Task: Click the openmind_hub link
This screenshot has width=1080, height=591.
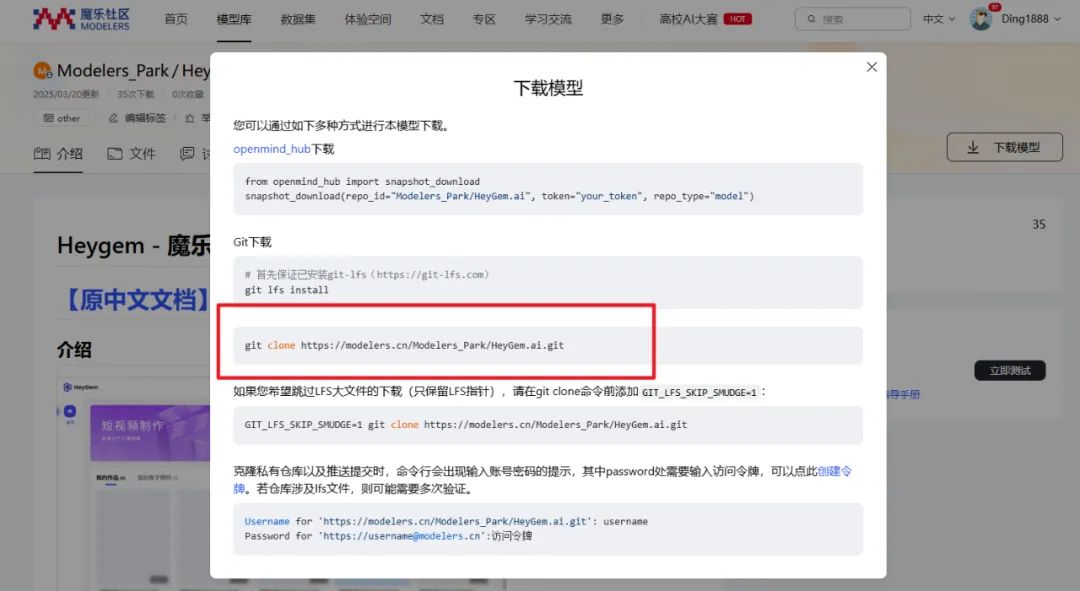Action: click(x=271, y=149)
